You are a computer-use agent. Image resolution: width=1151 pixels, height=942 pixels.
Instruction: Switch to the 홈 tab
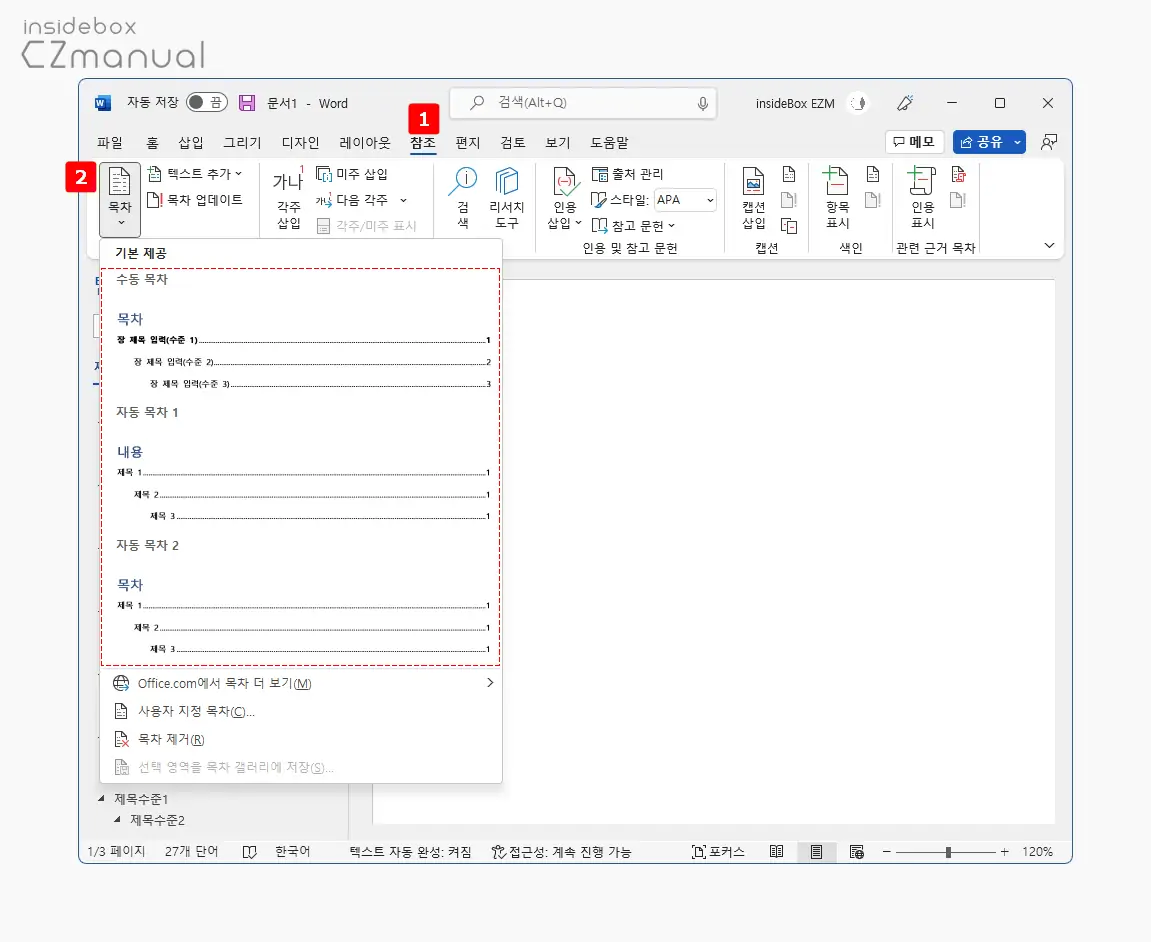point(152,142)
